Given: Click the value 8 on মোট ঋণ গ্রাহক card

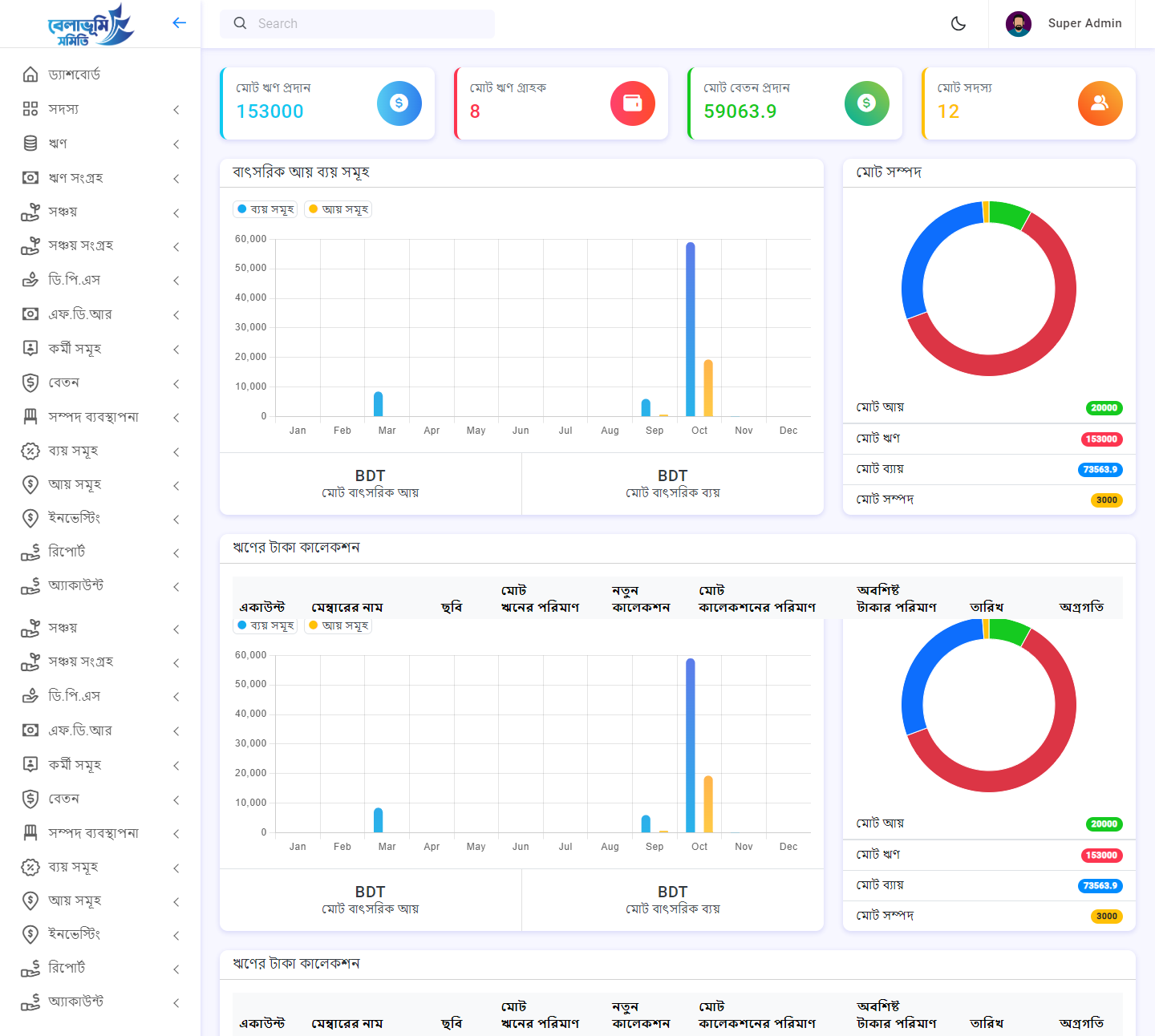Looking at the screenshot, I should click(475, 111).
